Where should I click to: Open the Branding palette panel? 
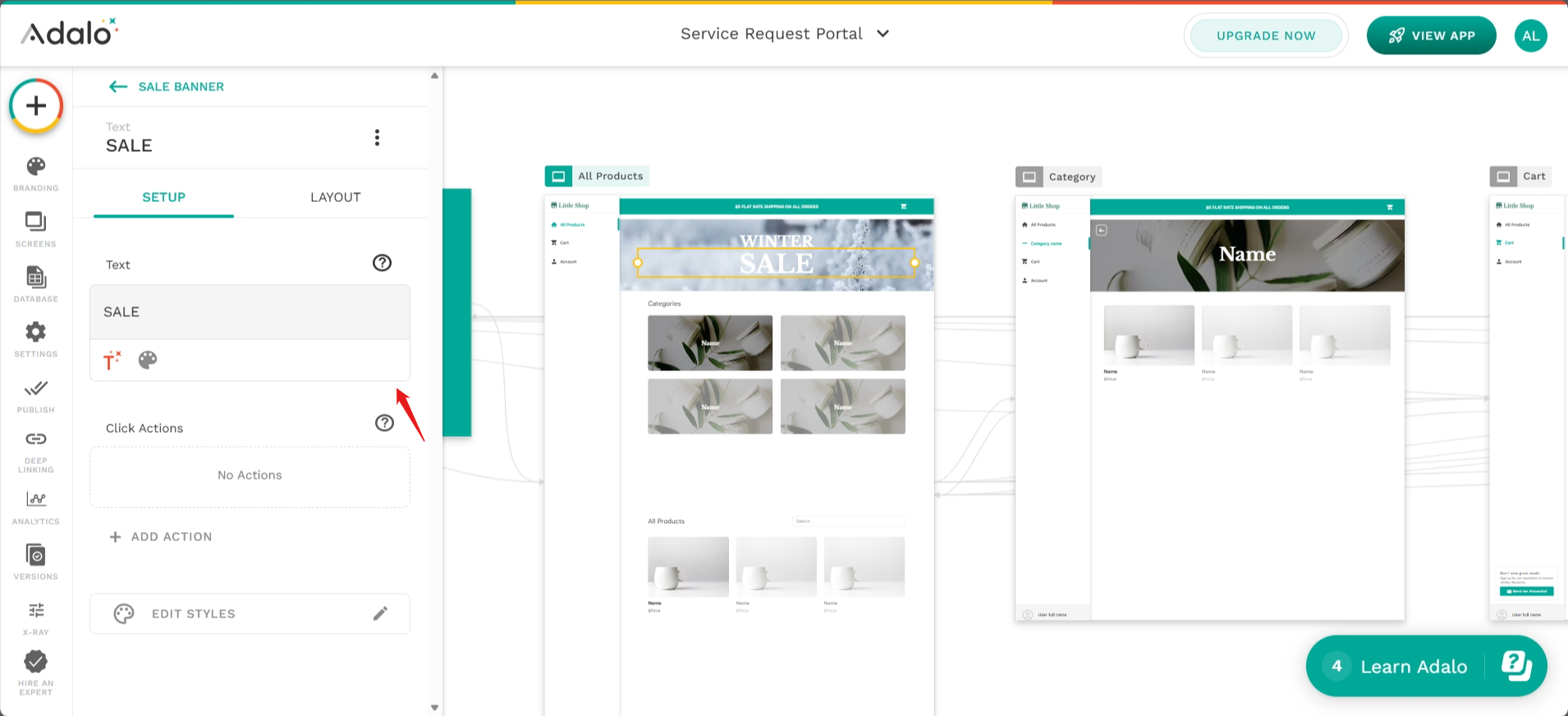[36, 174]
